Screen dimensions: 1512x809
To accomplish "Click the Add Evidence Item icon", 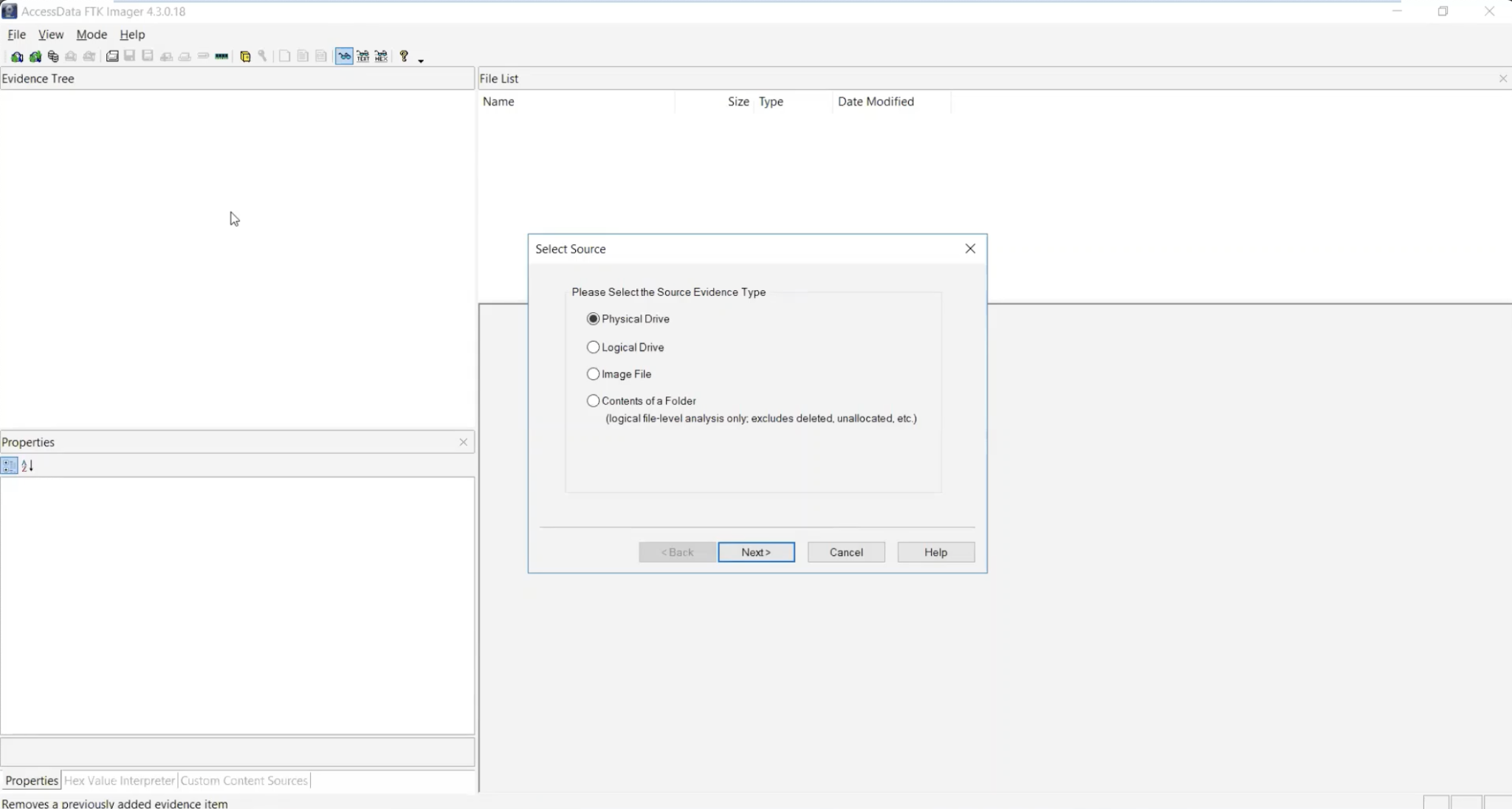I will (18, 56).
